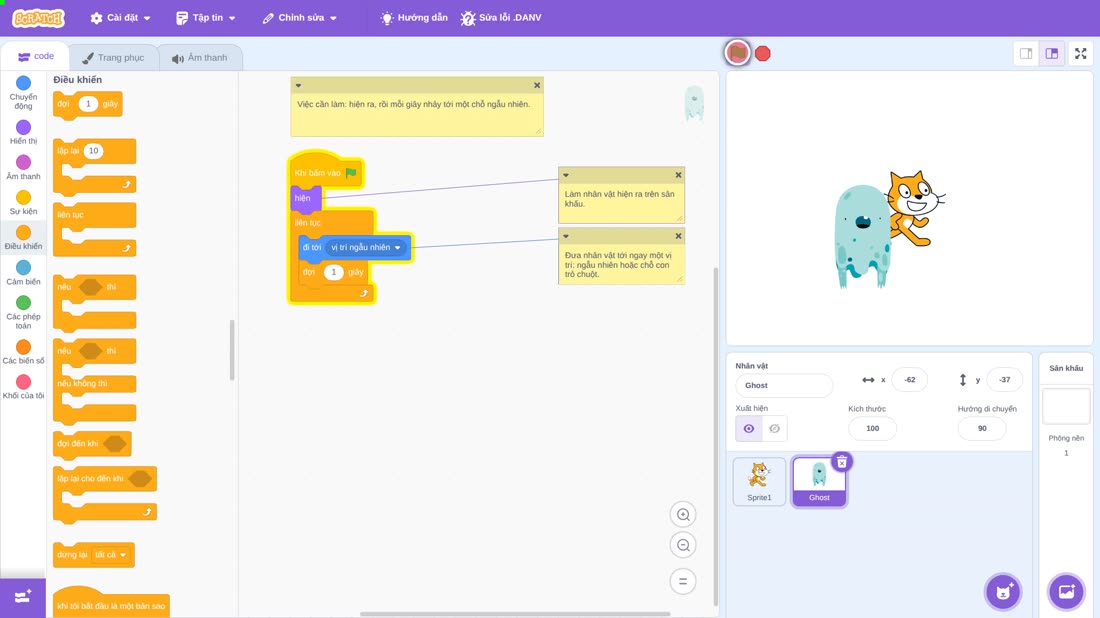Open the add backdrop button
The height and width of the screenshot is (618, 1100).
click(x=1066, y=591)
